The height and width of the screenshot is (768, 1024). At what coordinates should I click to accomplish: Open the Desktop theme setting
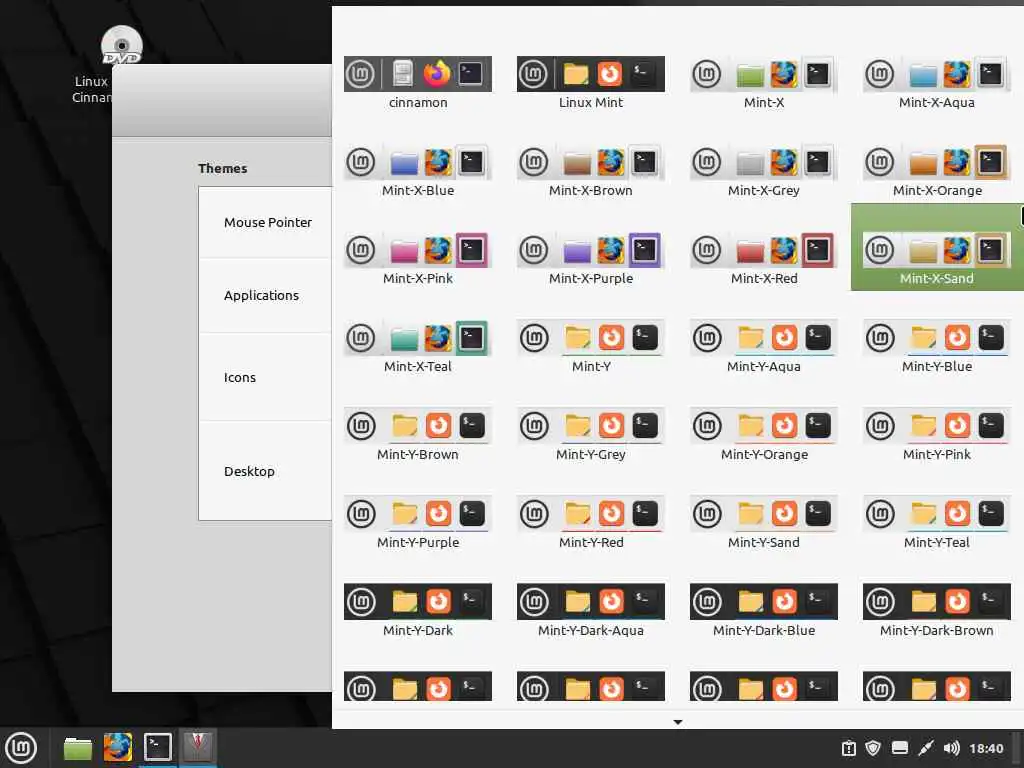point(266,471)
